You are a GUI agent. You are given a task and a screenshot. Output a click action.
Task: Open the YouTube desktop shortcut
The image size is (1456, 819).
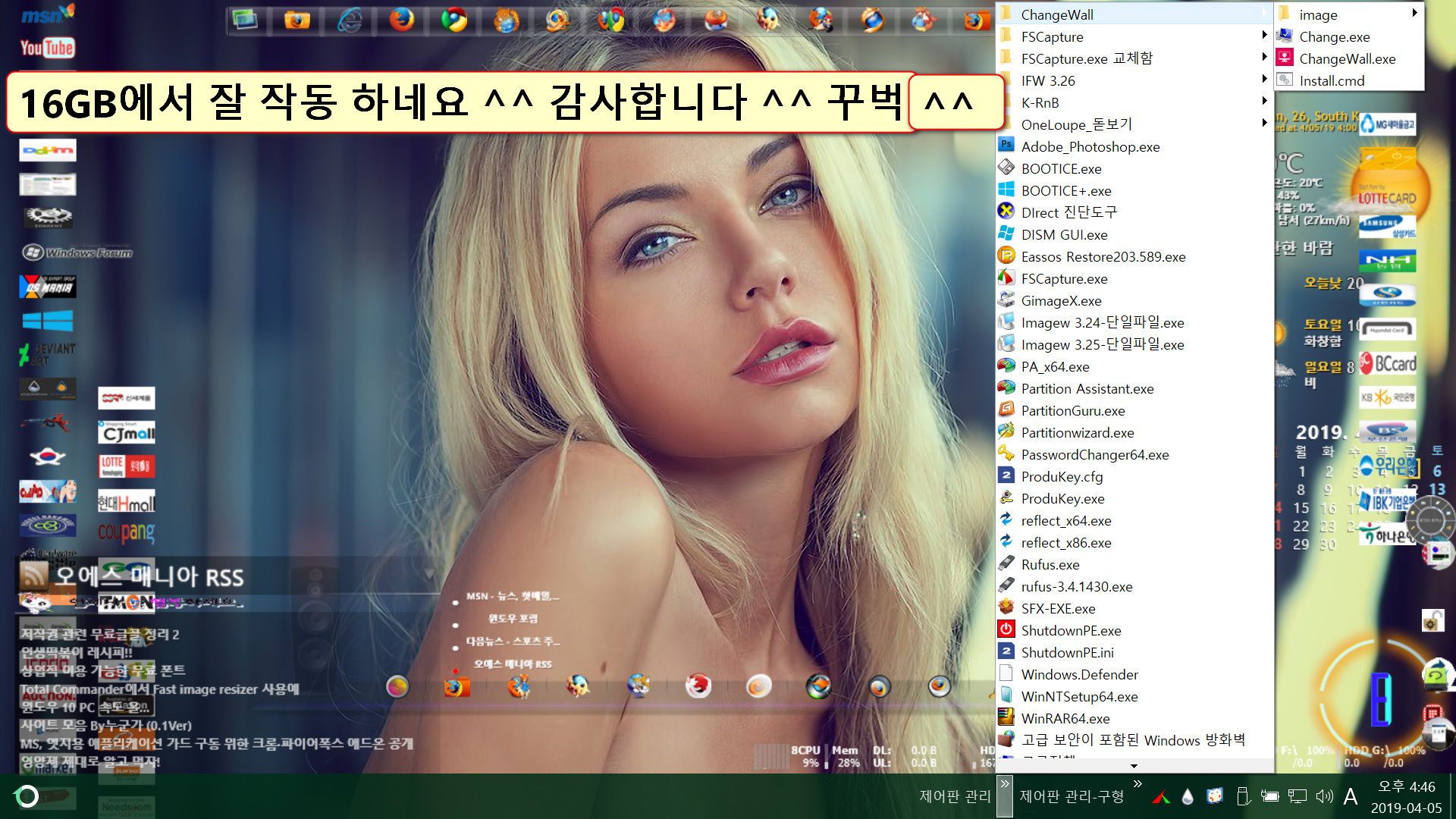[x=47, y=48]
